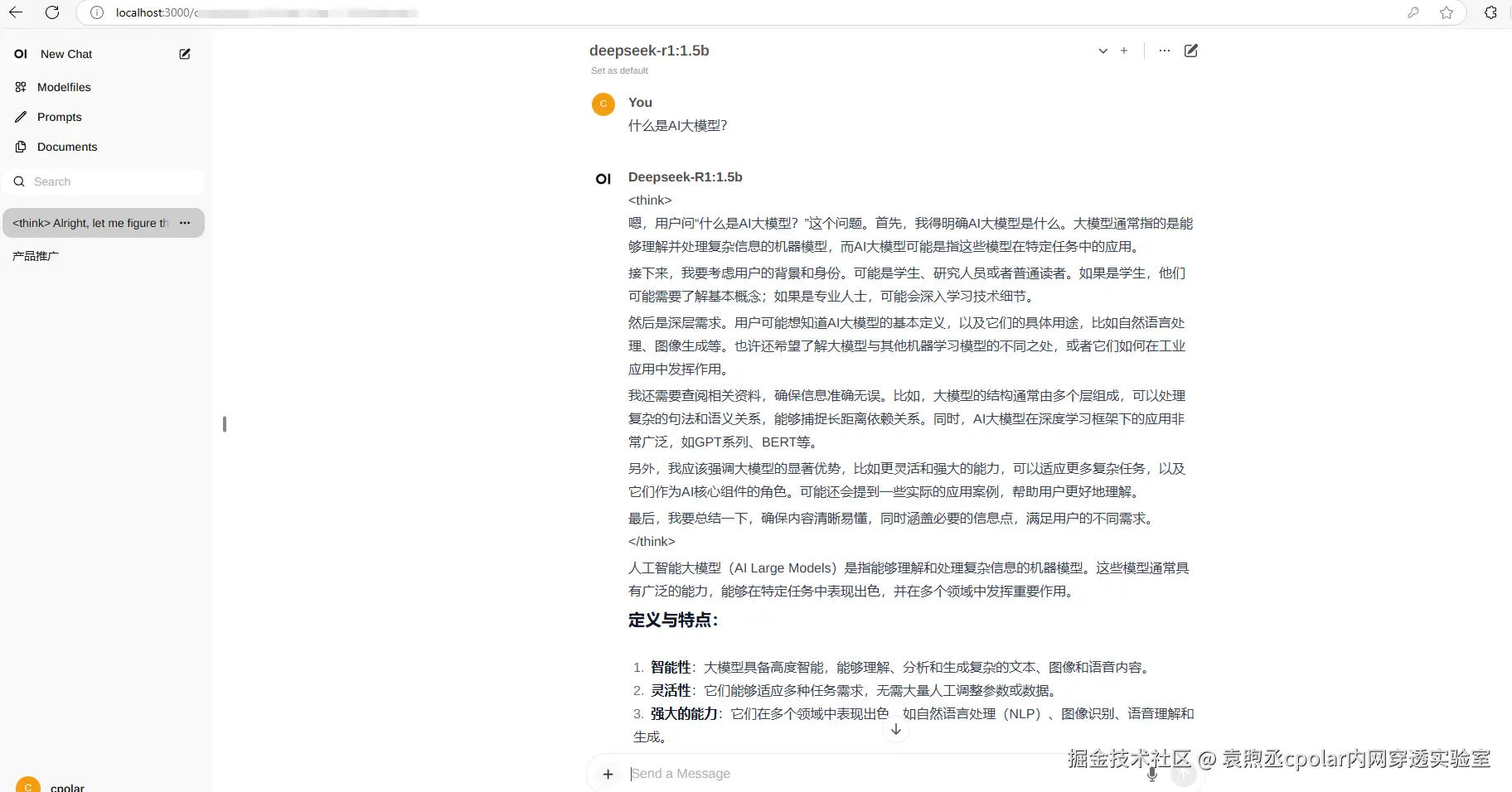
Task: Click the Deepseek-R1:1.5b sender name
Action: tap(685, 177)
